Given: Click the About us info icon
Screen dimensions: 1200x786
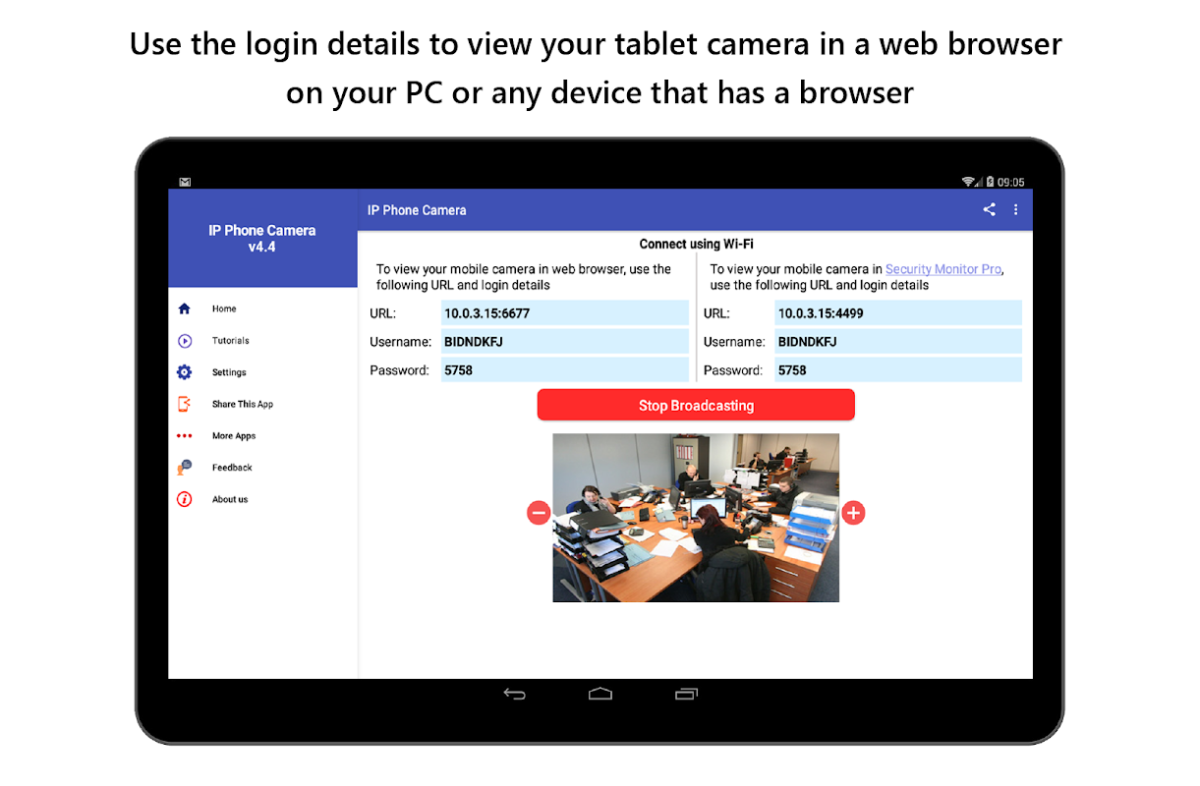Looking at the screenshot, I should point(184,499).
